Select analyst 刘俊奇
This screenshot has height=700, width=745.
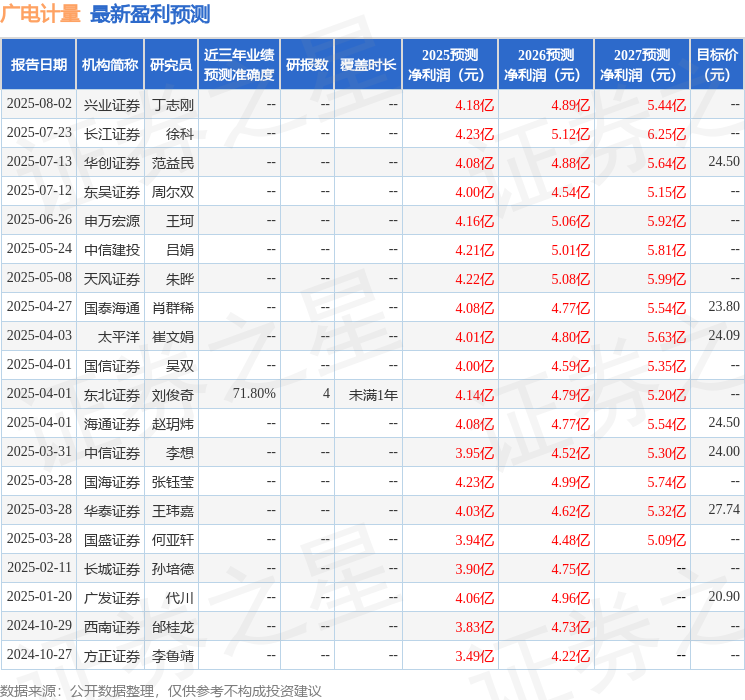(x=173, y=395)
